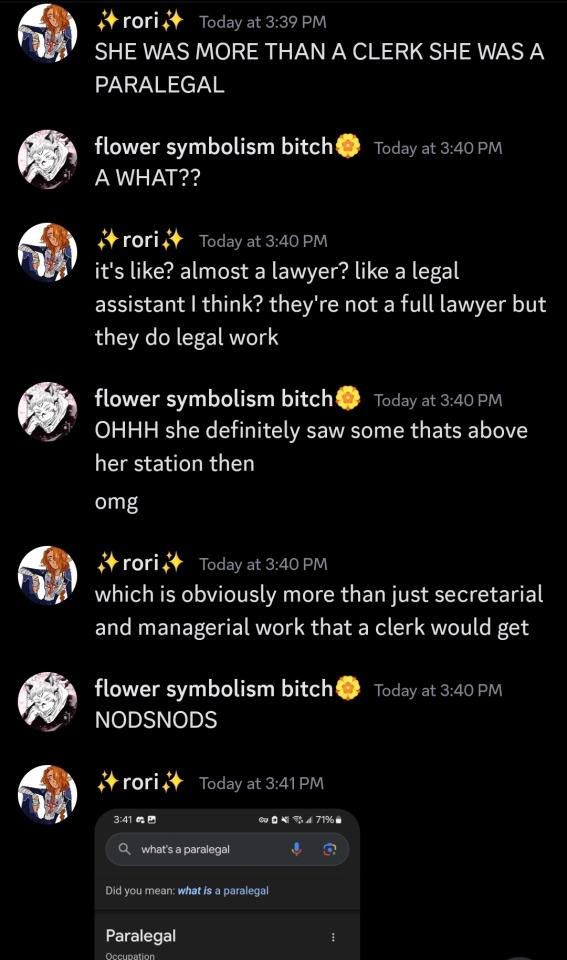This screenshot has width=567, height=960.
Task: Tap avatar beside the NODSNODS message
Action: (x=48, y=700)
